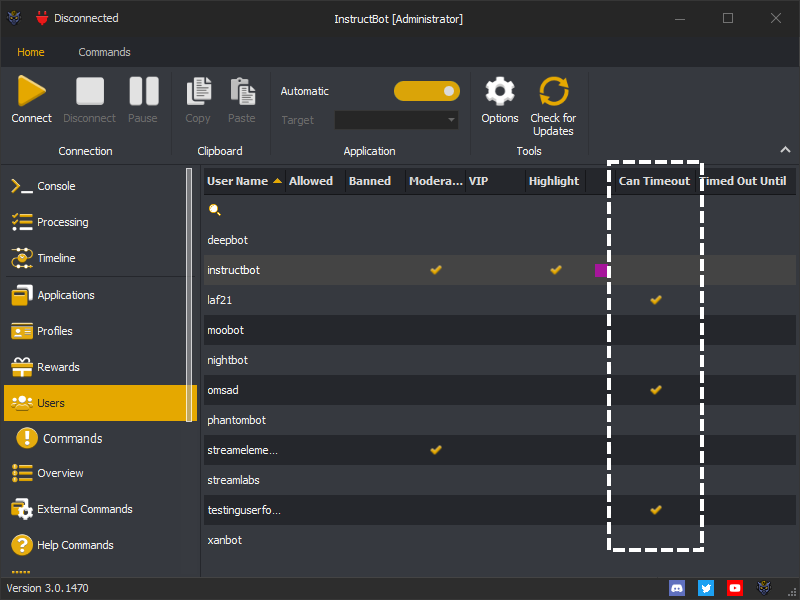
Task: Uncheck Moderator for streamelements
Action: [x=436, y=450]
